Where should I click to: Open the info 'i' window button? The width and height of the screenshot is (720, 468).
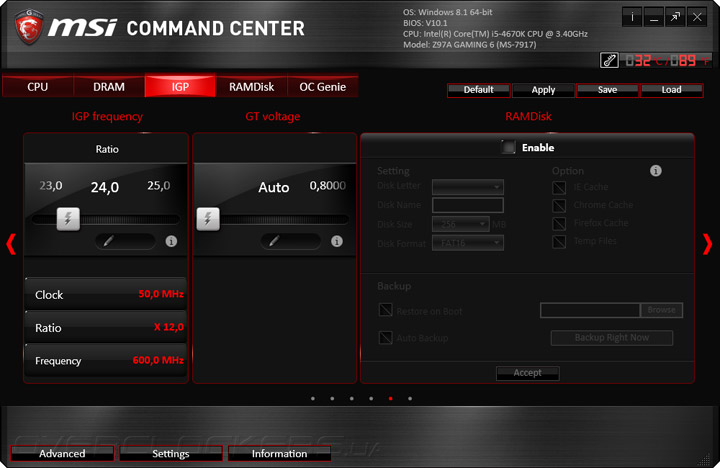pyautogui.click(x=632, y=17)
